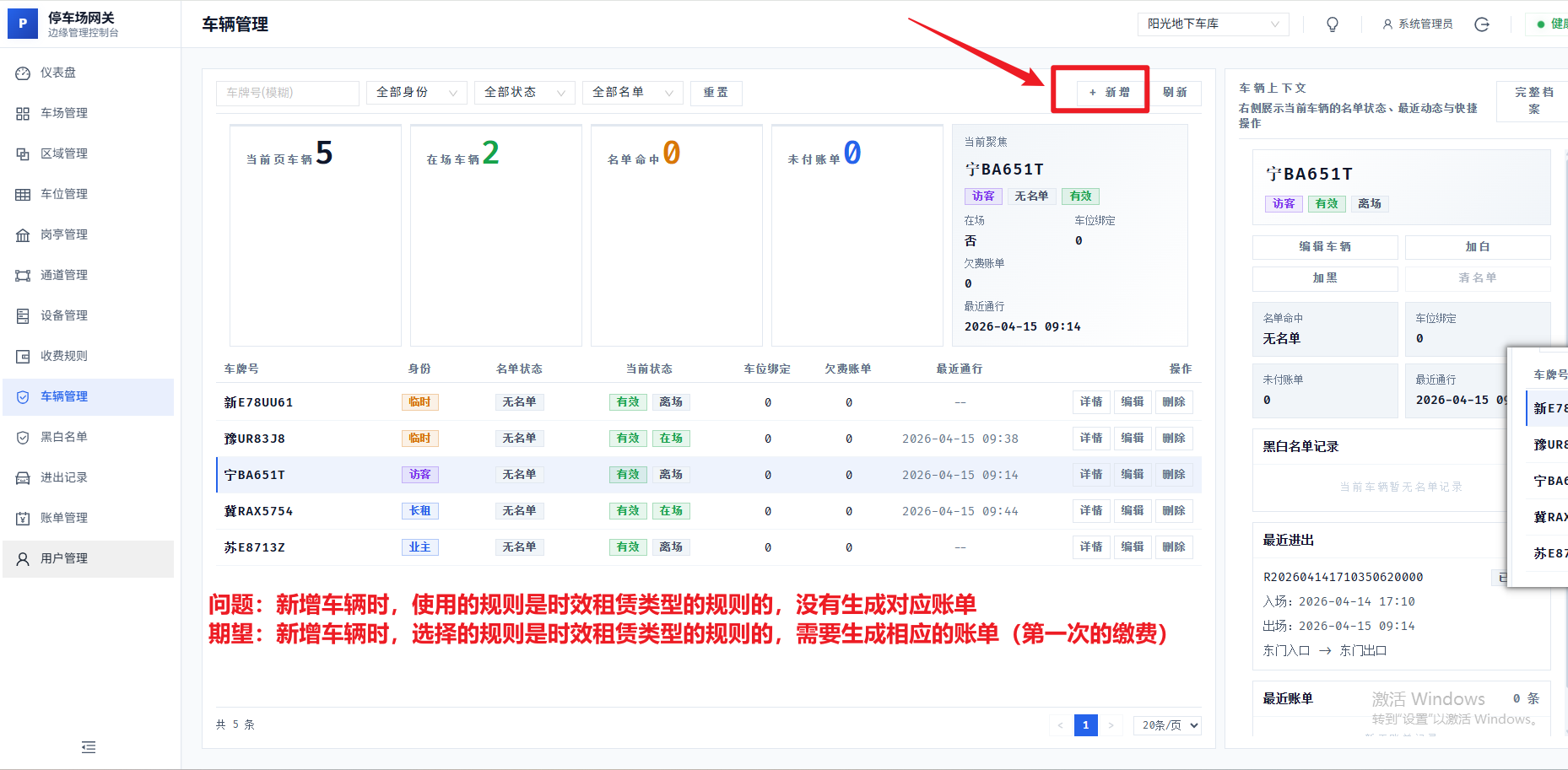
Task: Delete vehicle 新E78UU61 via 删除 button
Action: (1173, 402)
